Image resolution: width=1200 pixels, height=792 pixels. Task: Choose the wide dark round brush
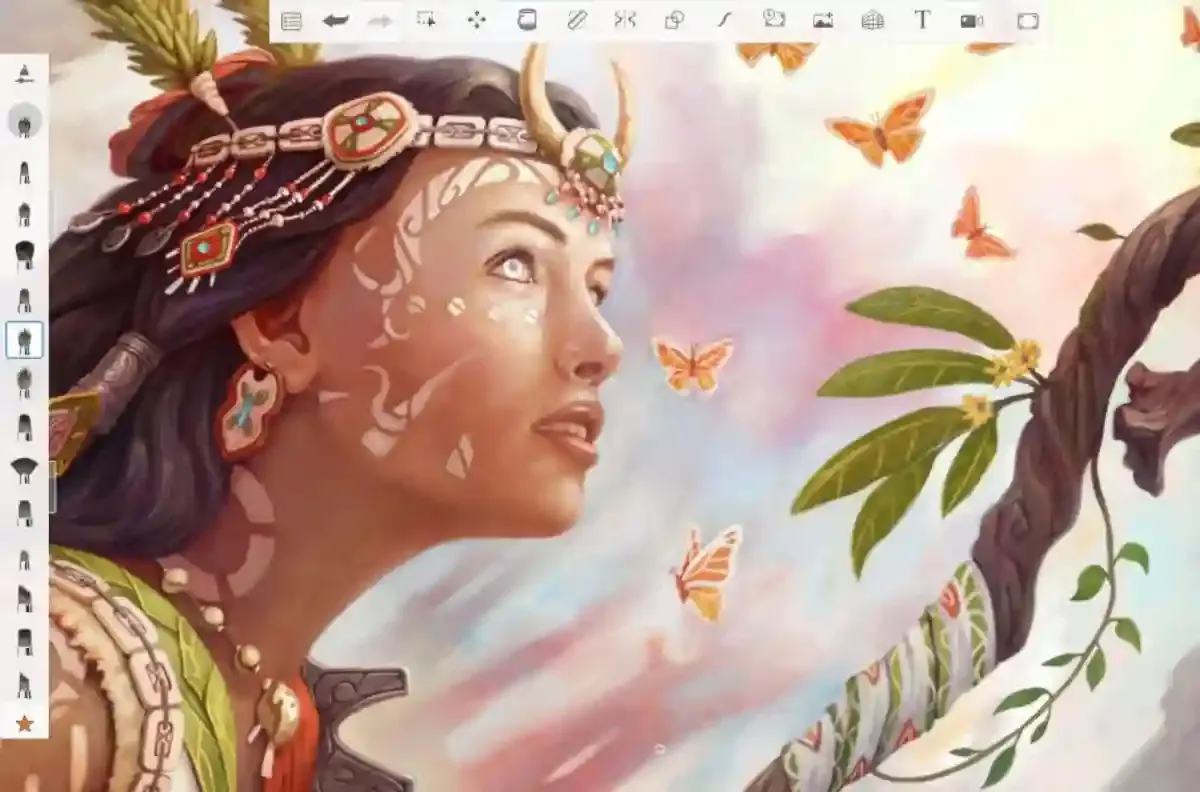(25, 255)
